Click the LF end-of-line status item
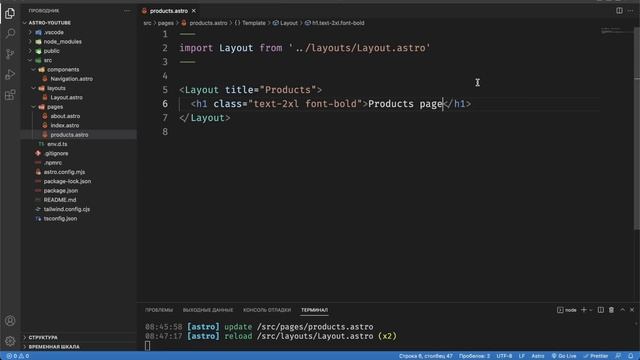 point(522,356)
